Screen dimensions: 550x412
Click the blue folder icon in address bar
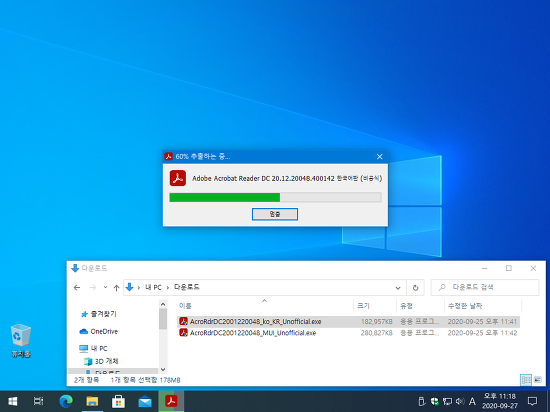[129, 288]
